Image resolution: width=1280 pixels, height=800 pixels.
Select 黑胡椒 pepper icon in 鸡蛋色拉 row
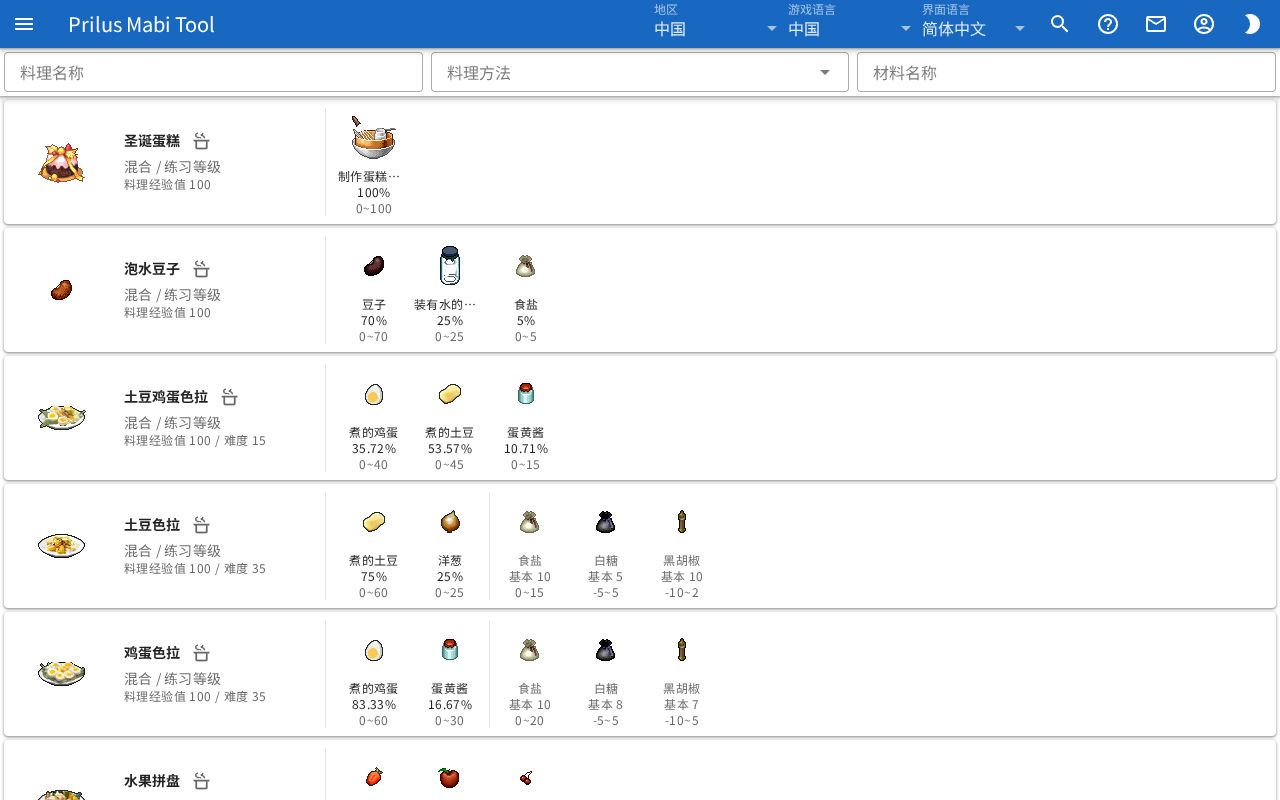[x=682, y=650]
